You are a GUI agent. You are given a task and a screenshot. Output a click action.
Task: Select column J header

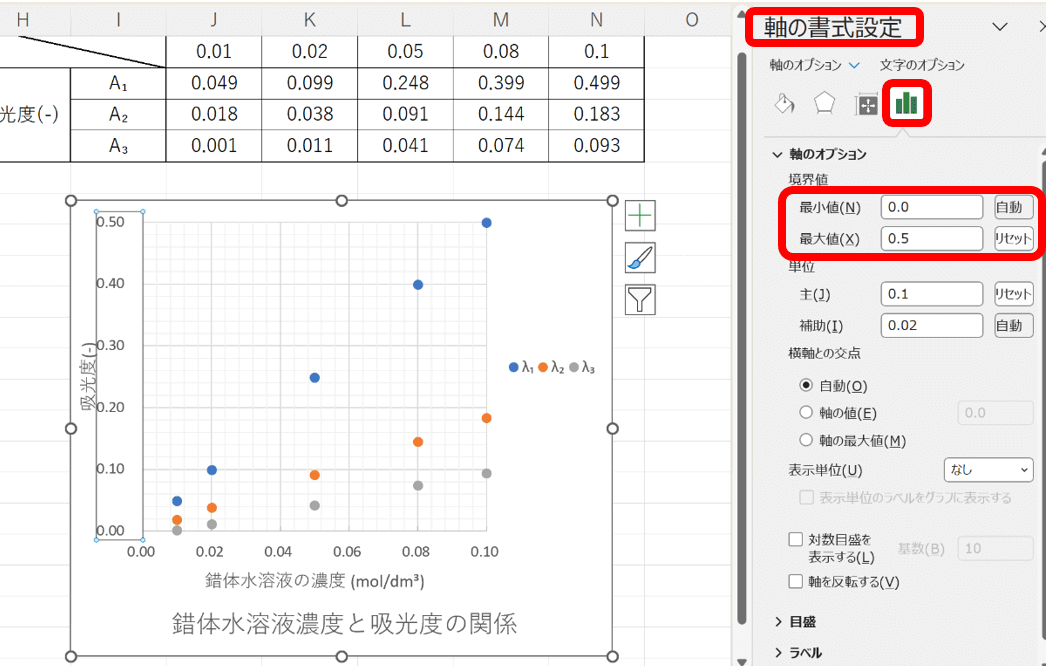click(214, 19)
